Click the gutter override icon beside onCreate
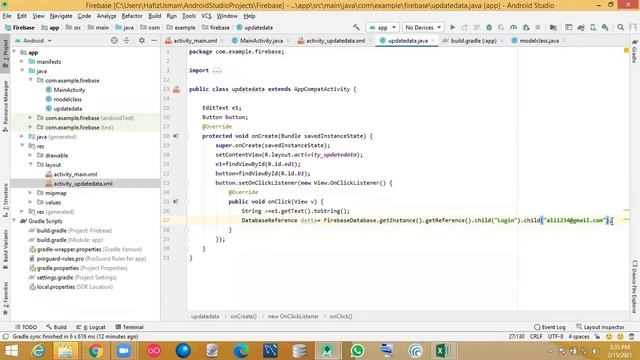 [x=176, y=136]
